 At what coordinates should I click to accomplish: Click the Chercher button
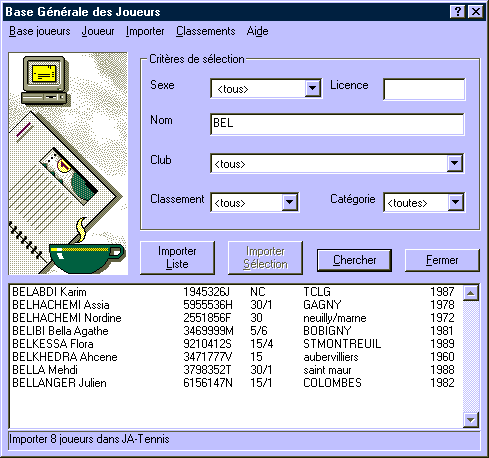(x=354, y=260)
